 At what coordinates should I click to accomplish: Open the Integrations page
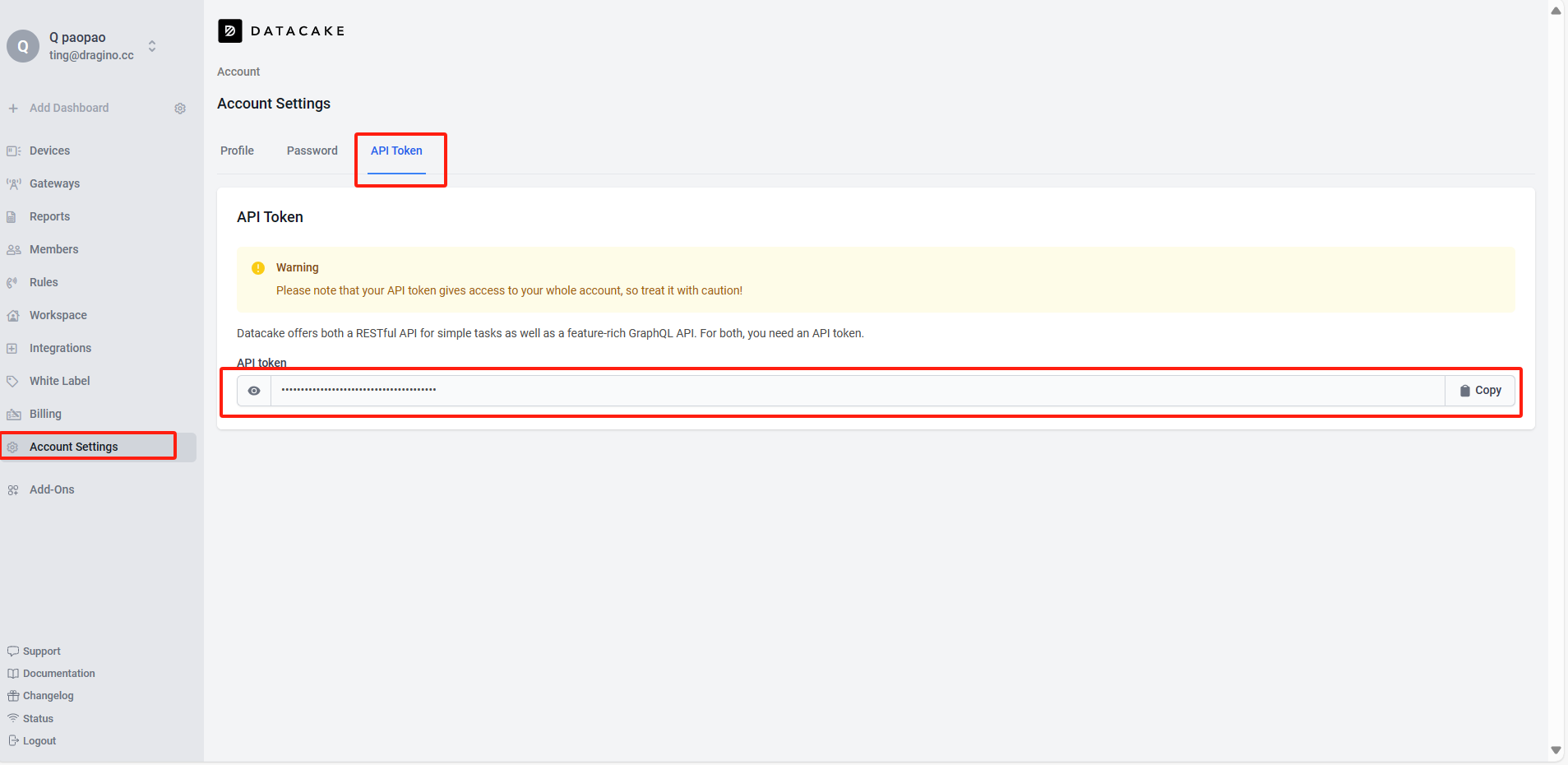tap(60, 348)
